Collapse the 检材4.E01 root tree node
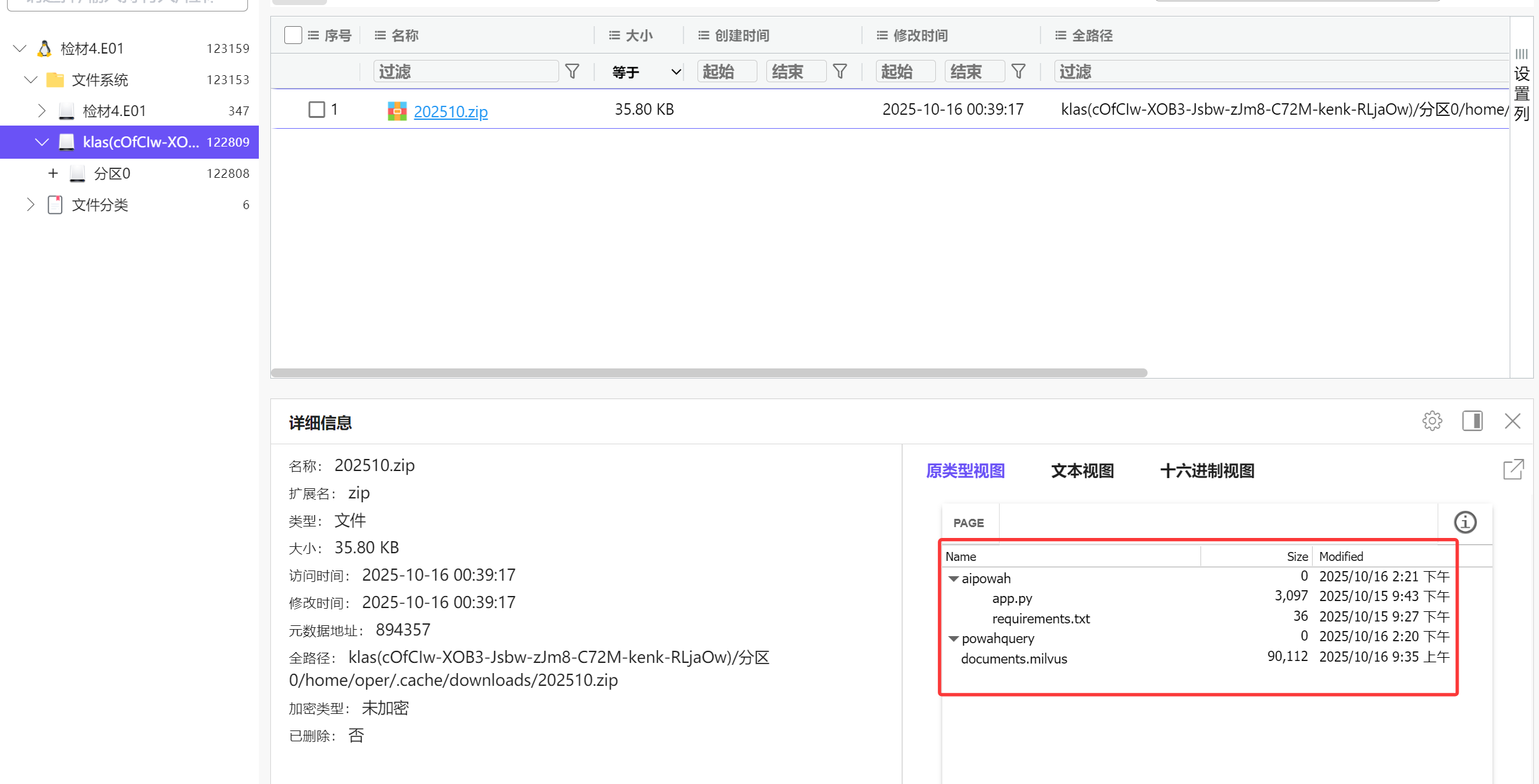Screen dimensions: 1539x784 (20, 48)
